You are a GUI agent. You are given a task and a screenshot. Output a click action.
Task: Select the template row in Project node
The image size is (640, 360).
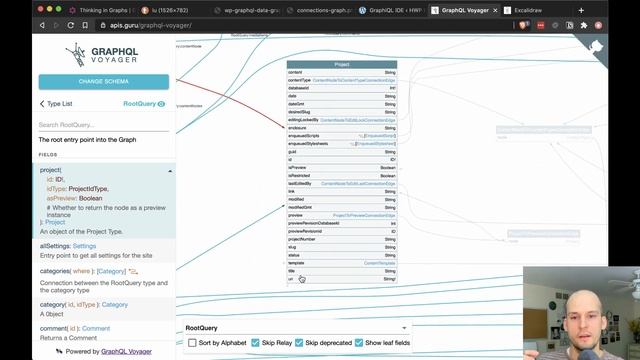pos(342,263)
